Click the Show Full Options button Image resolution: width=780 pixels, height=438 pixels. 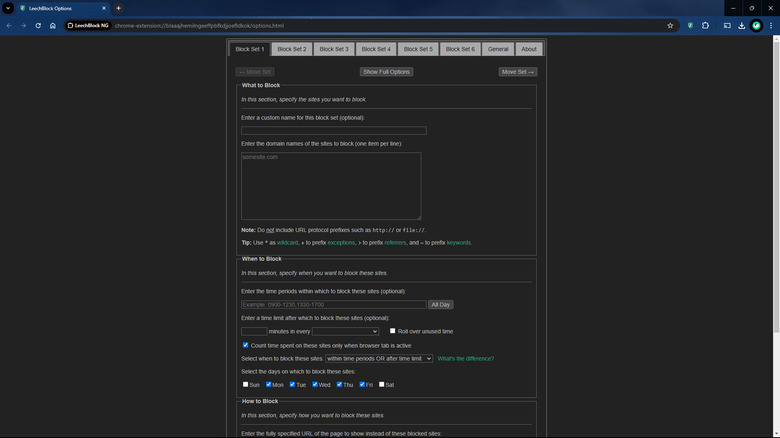coord(386,72)
